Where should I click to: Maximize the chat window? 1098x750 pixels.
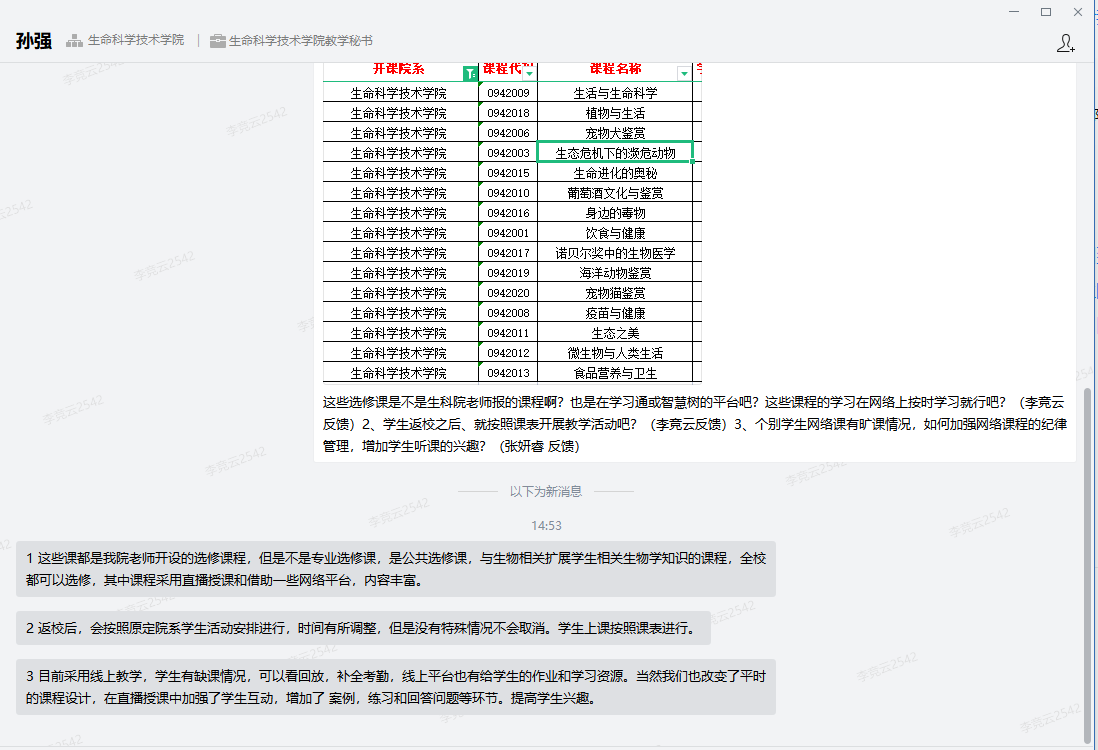tap(1046, 11)
